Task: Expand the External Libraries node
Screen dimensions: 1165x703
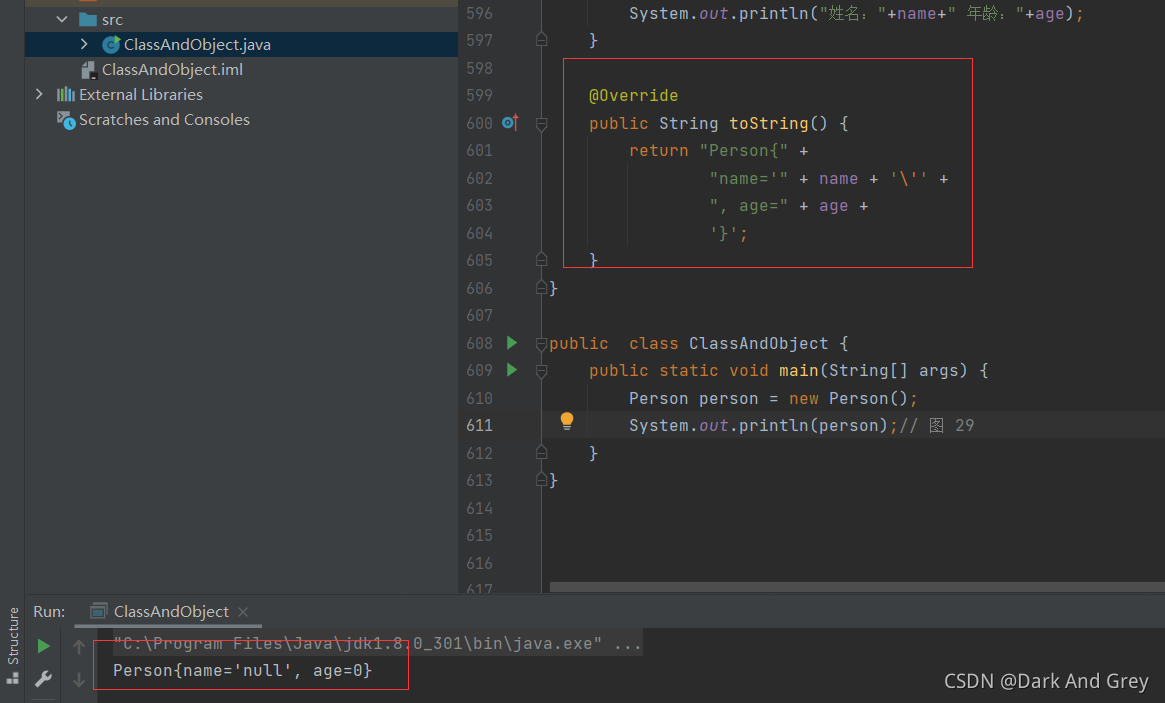Action: [x=39, y=94]
